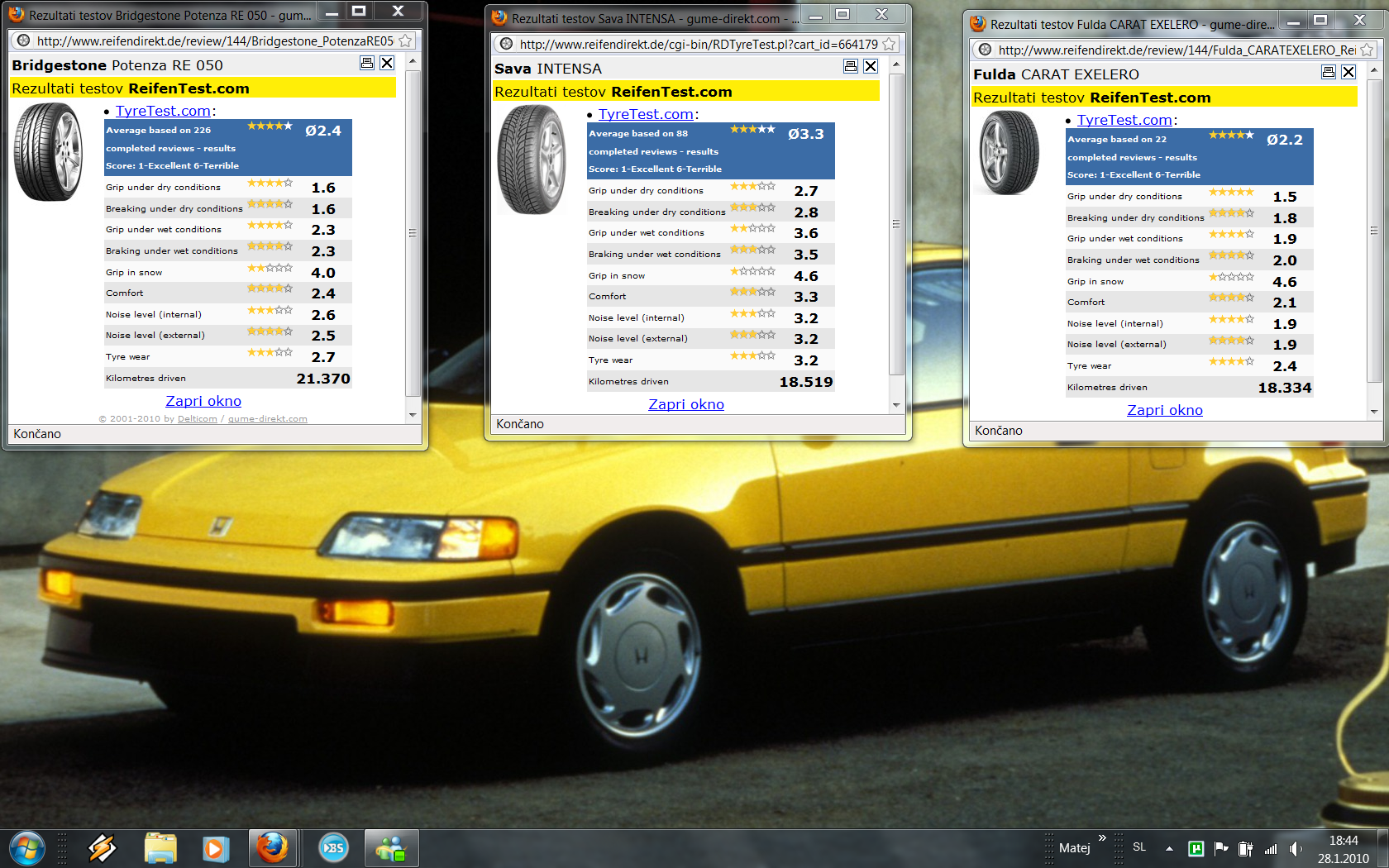
Task: Click Zapri okno in Bridgestone window
Action: 203,401
